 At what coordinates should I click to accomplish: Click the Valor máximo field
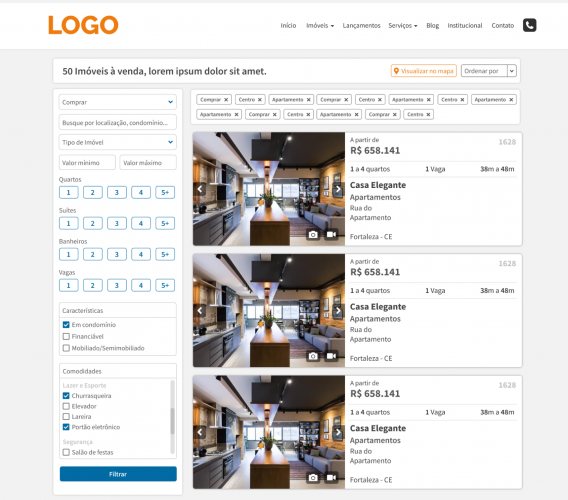[148, 163]
